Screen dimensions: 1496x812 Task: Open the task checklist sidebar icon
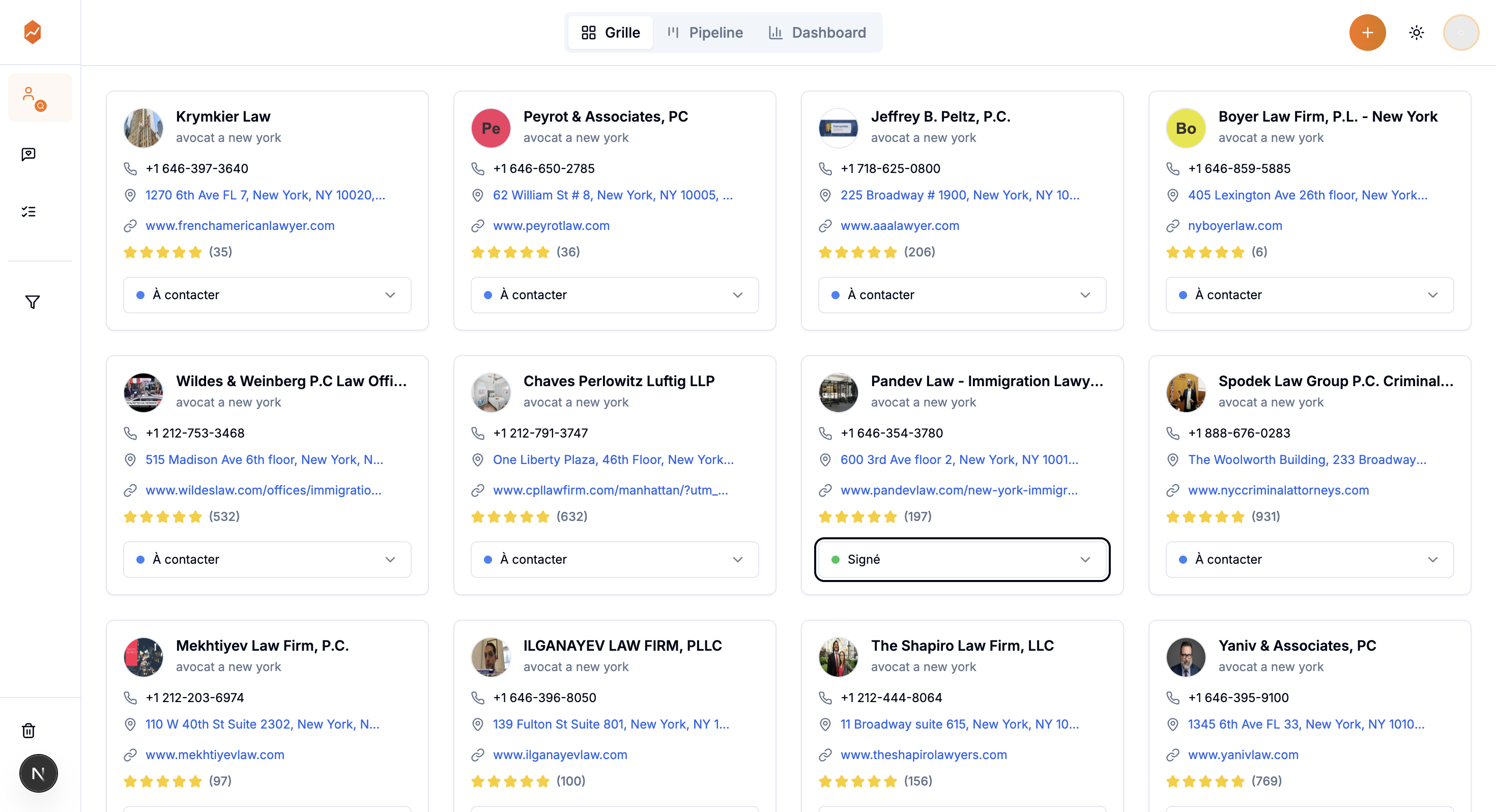(28, 212)
